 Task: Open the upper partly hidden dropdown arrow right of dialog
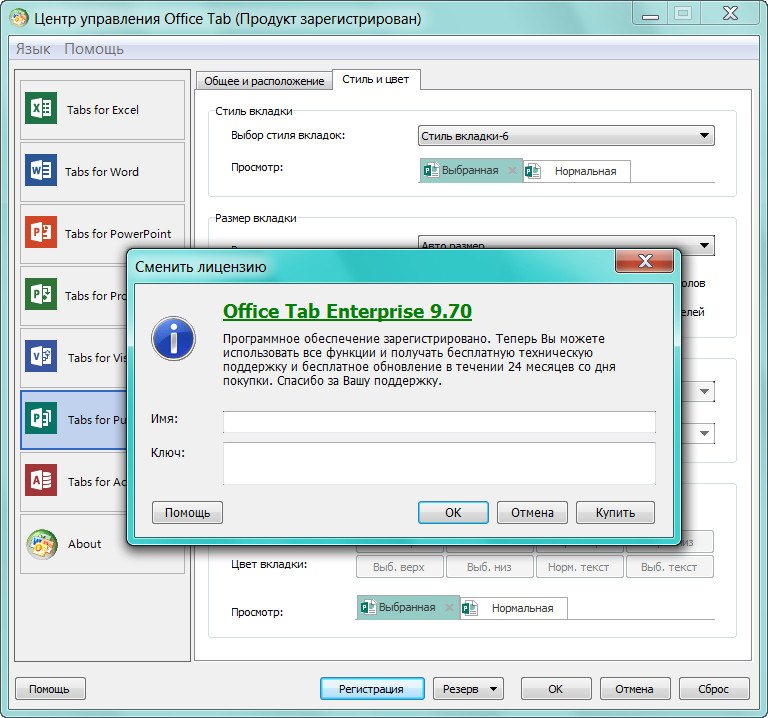pos(704,391)
